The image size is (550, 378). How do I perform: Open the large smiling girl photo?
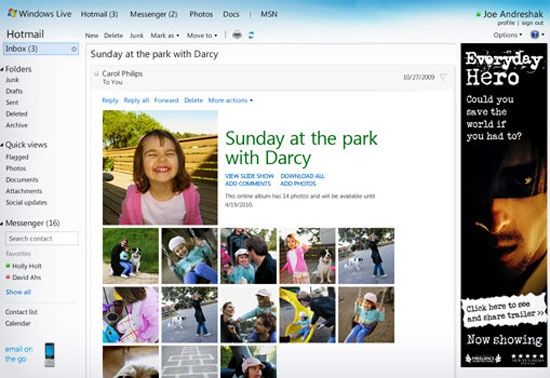tap(160, 168)
